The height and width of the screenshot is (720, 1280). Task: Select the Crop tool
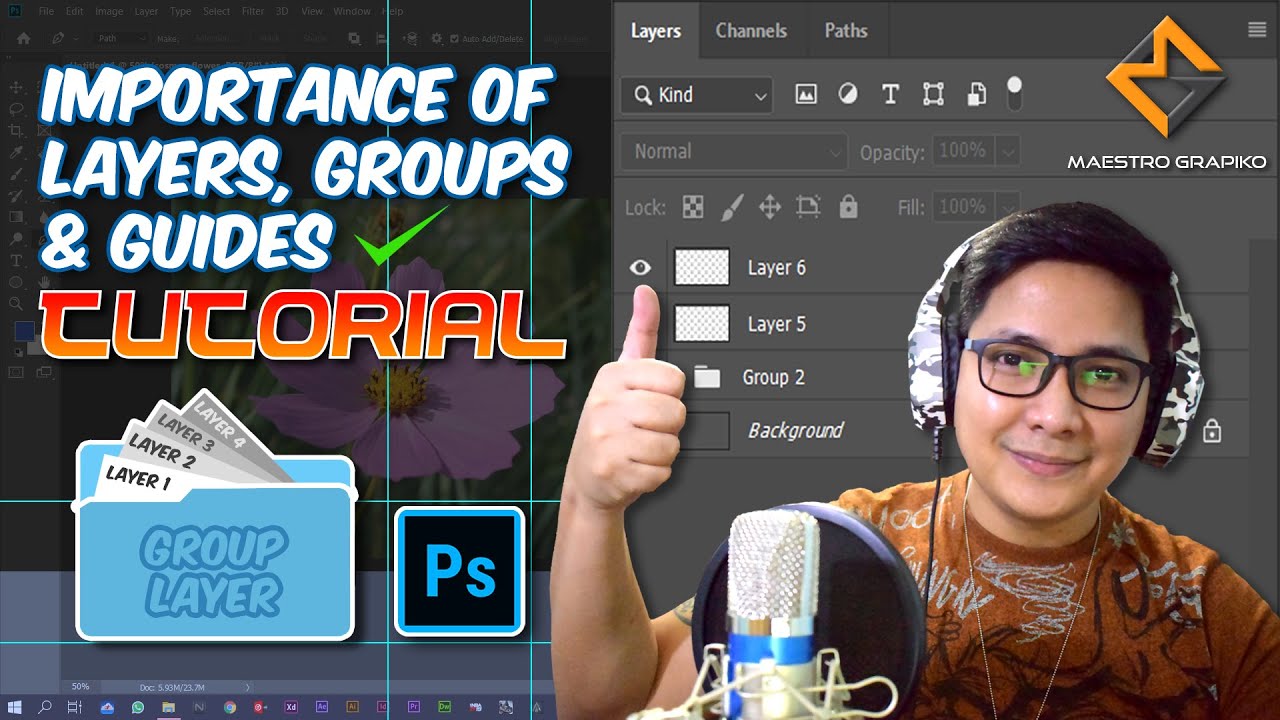[16, 131]
